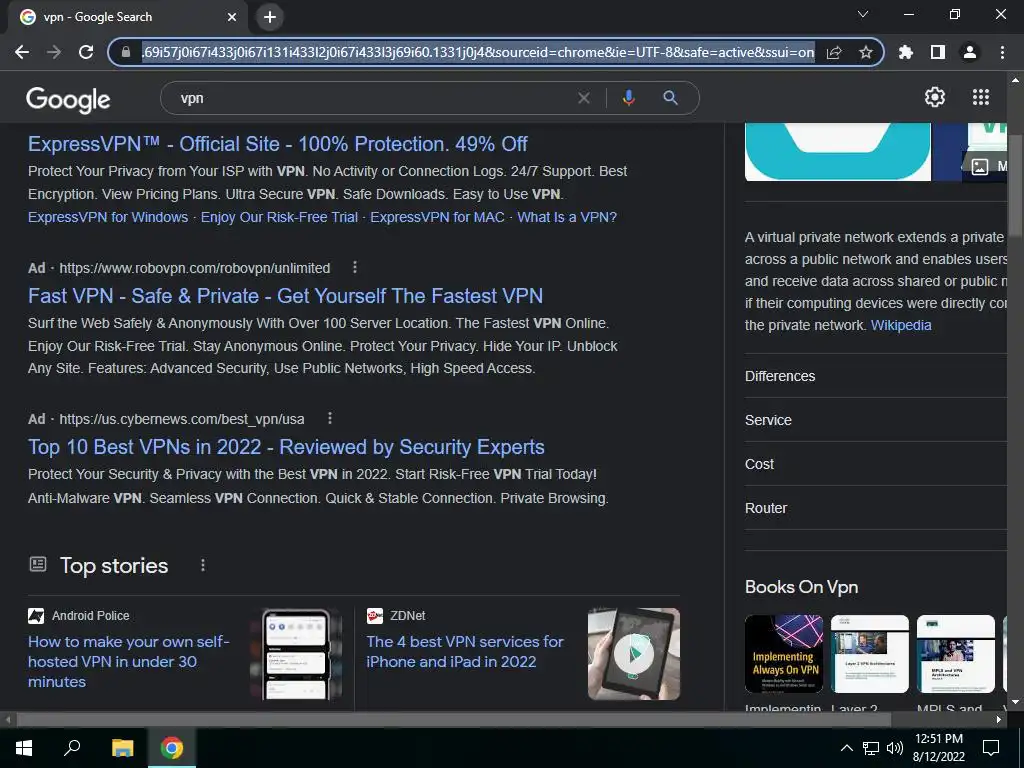Viewport: 1024px width, 768px height.
Task: Open the Google apps grid
Action: click(x=981, y=97)
